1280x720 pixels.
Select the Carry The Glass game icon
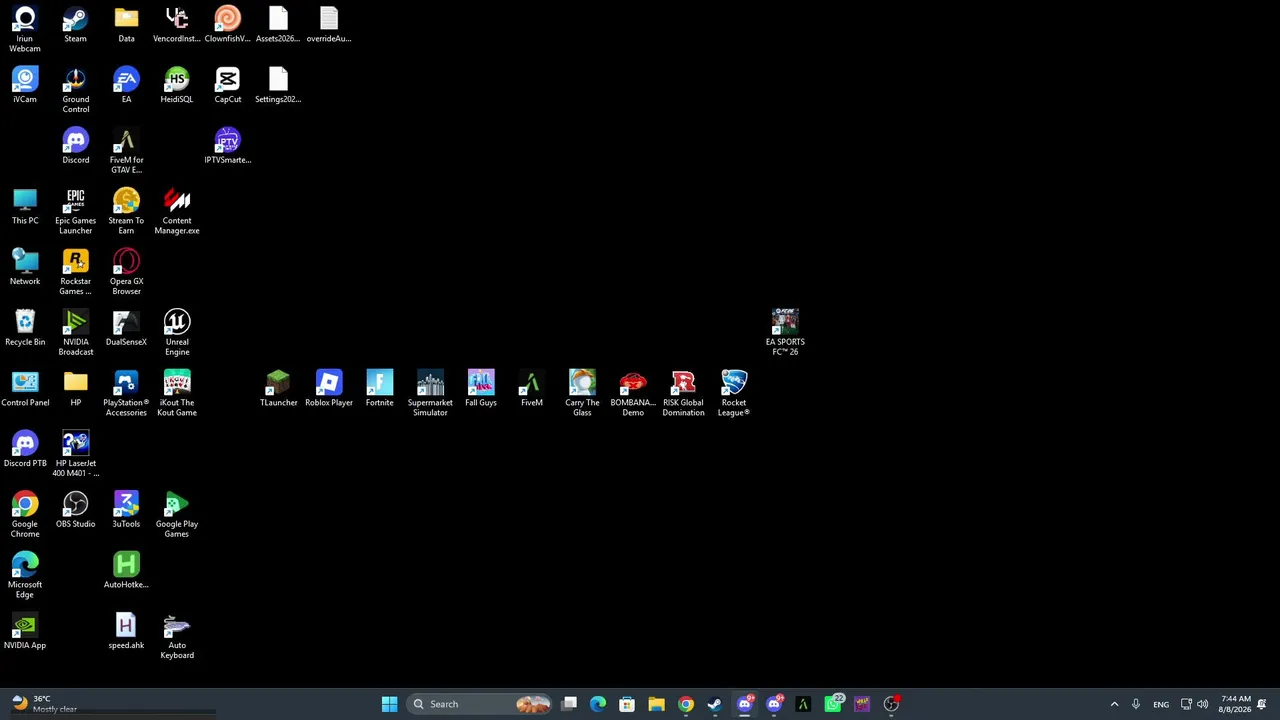pos(582,395)
